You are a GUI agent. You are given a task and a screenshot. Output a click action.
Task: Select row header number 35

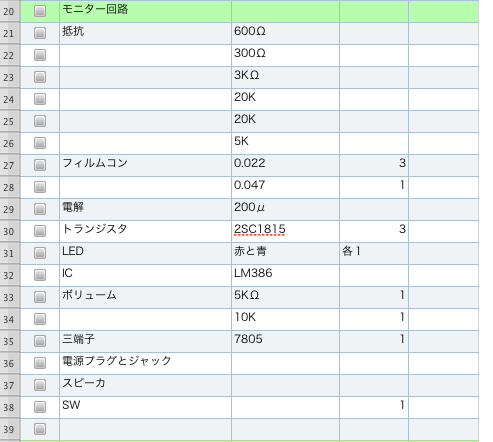10,341
